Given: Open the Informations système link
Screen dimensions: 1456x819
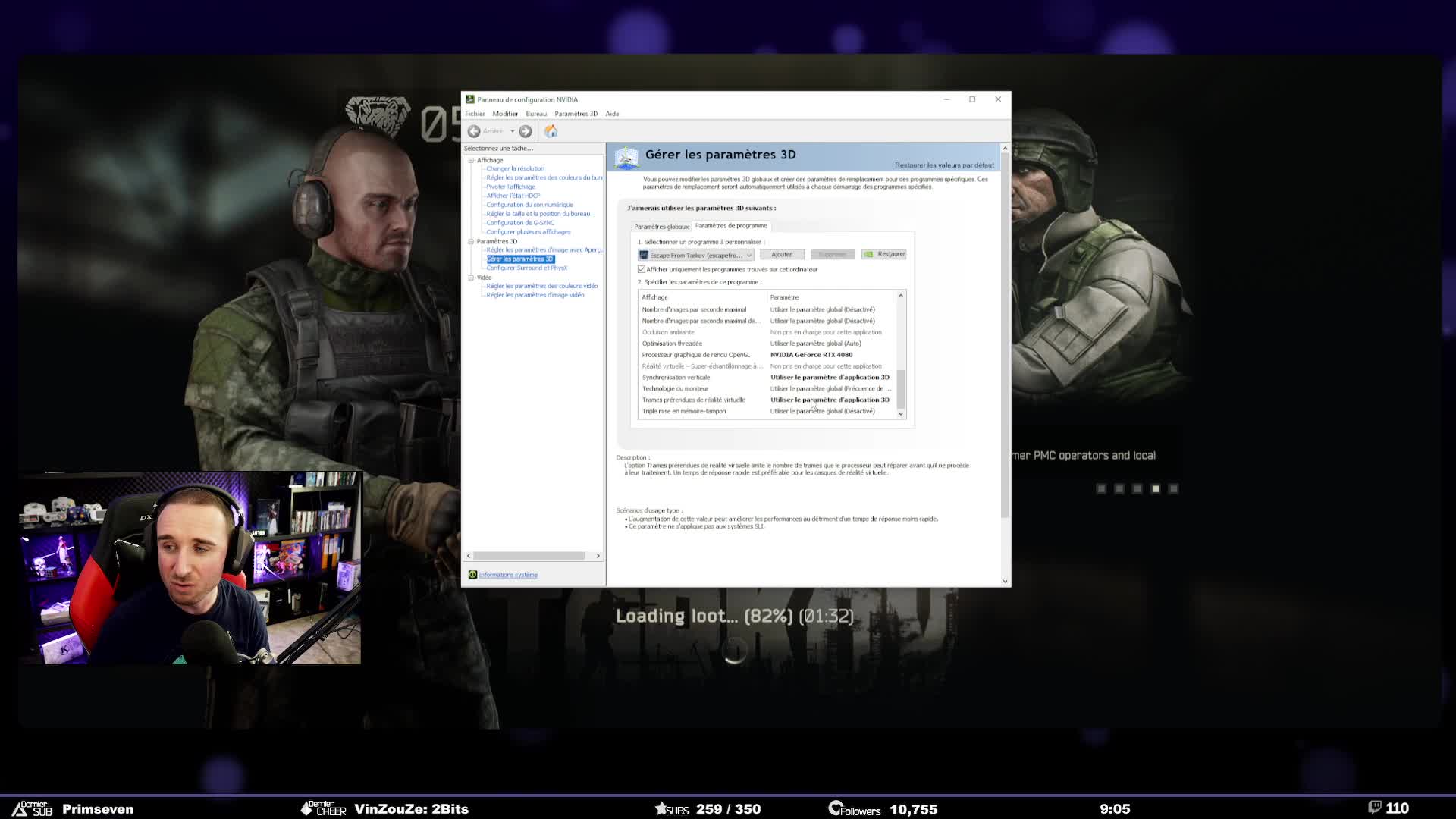Looking at the screenshot, I should coord(508,575).
